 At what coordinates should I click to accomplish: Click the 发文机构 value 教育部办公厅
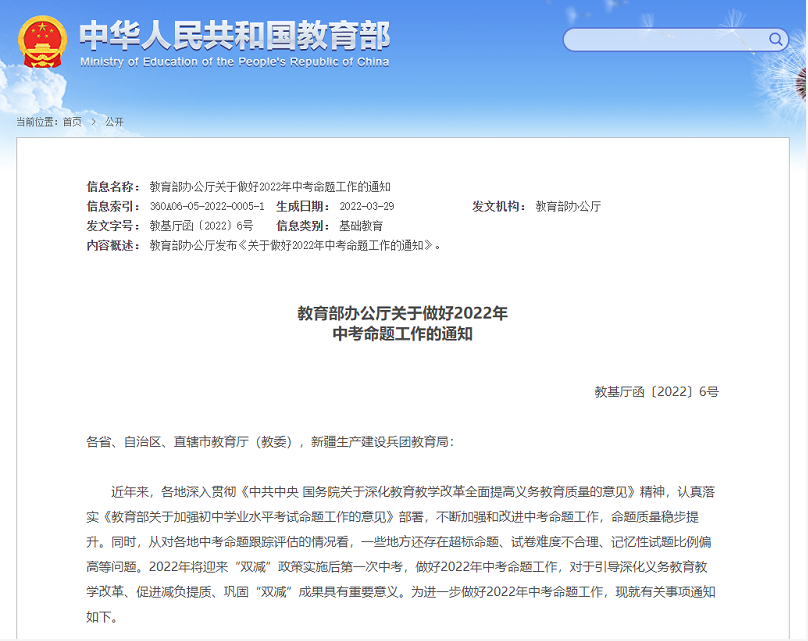point(568,206)
